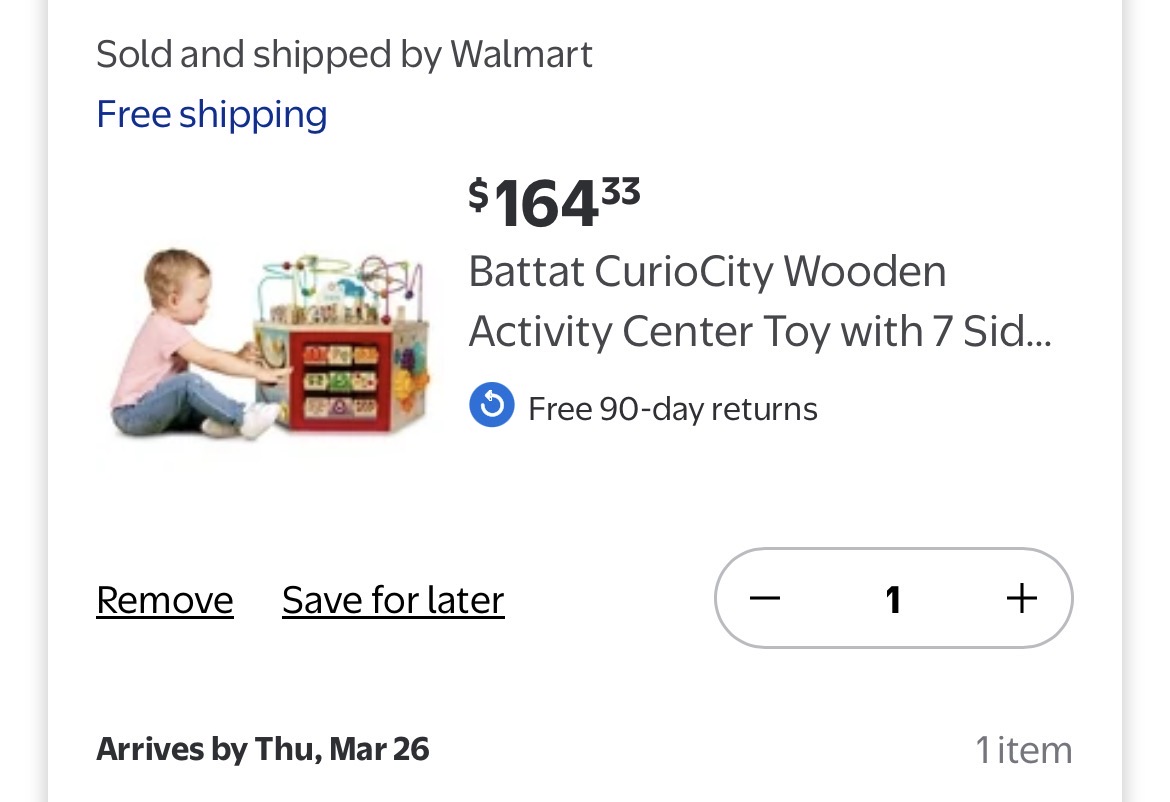Viewport: 1170px width, 802px height.
Task: Click the 1 item count label
Action: tap(1023, 750)
